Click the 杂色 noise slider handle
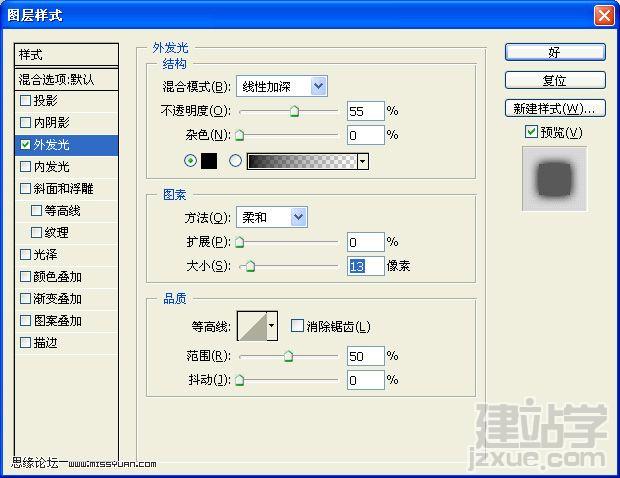This screenshot has width=620, height=478. click(x=240, y=136)
